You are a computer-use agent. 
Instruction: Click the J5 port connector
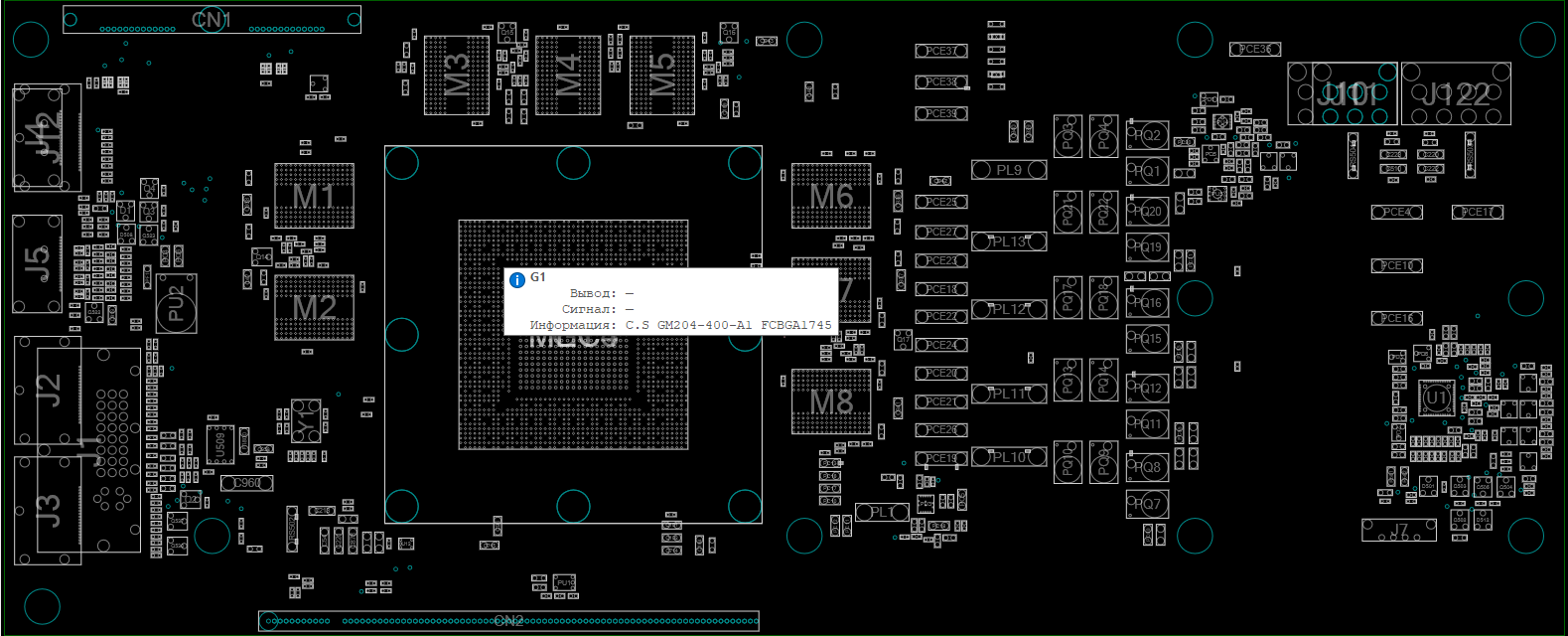37,264
